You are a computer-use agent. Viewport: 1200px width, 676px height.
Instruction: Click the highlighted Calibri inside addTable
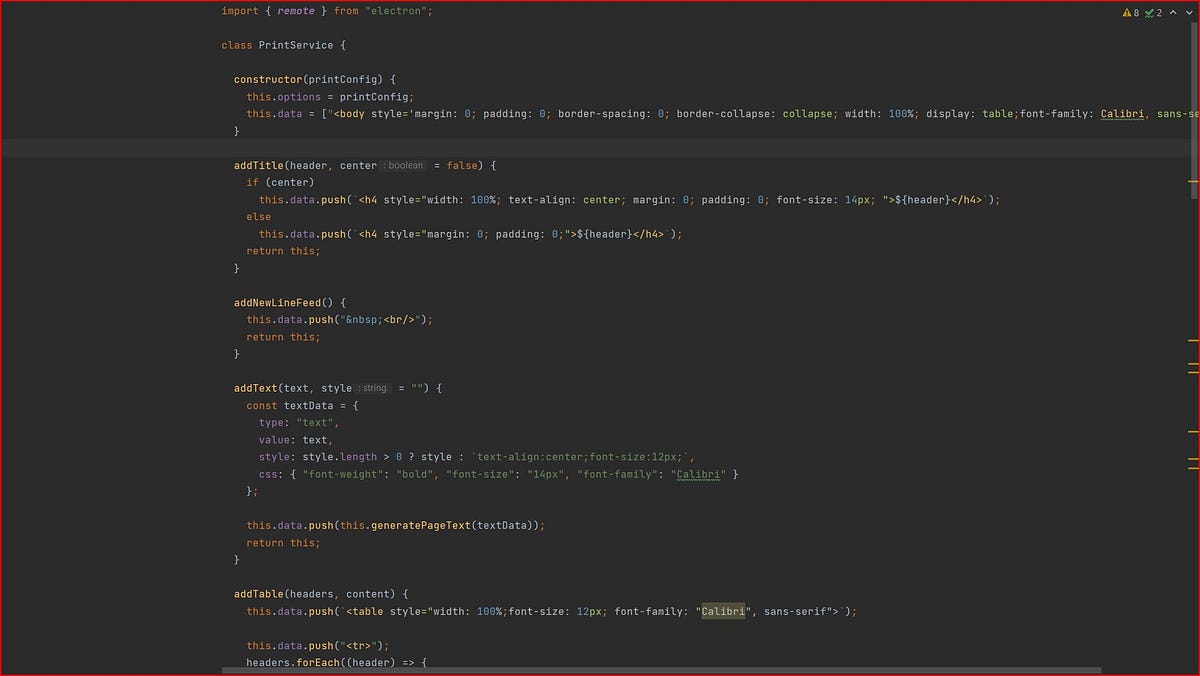pyautogui.click(x=722, y=611)
